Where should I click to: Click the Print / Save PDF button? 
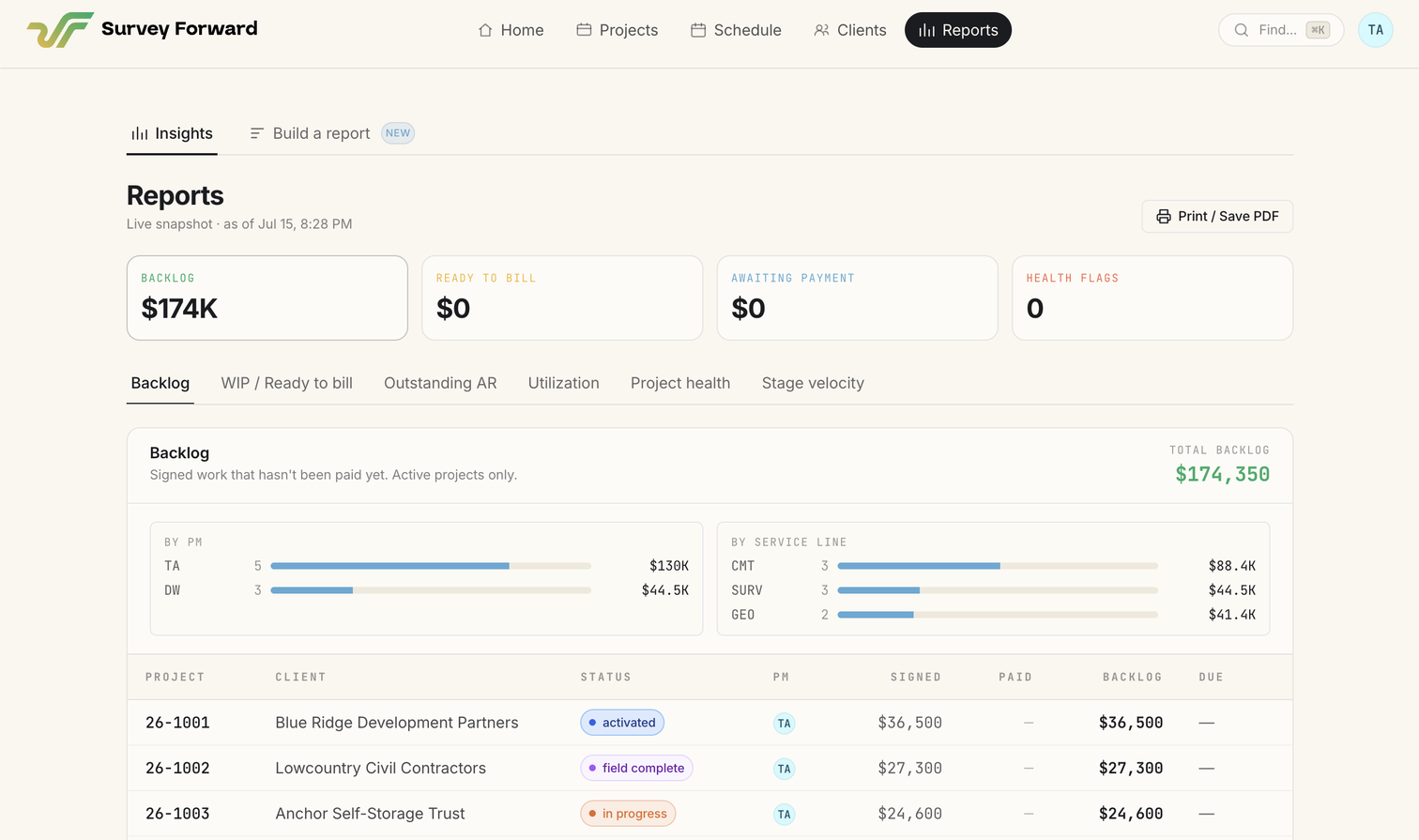[x=1217, y=216]
